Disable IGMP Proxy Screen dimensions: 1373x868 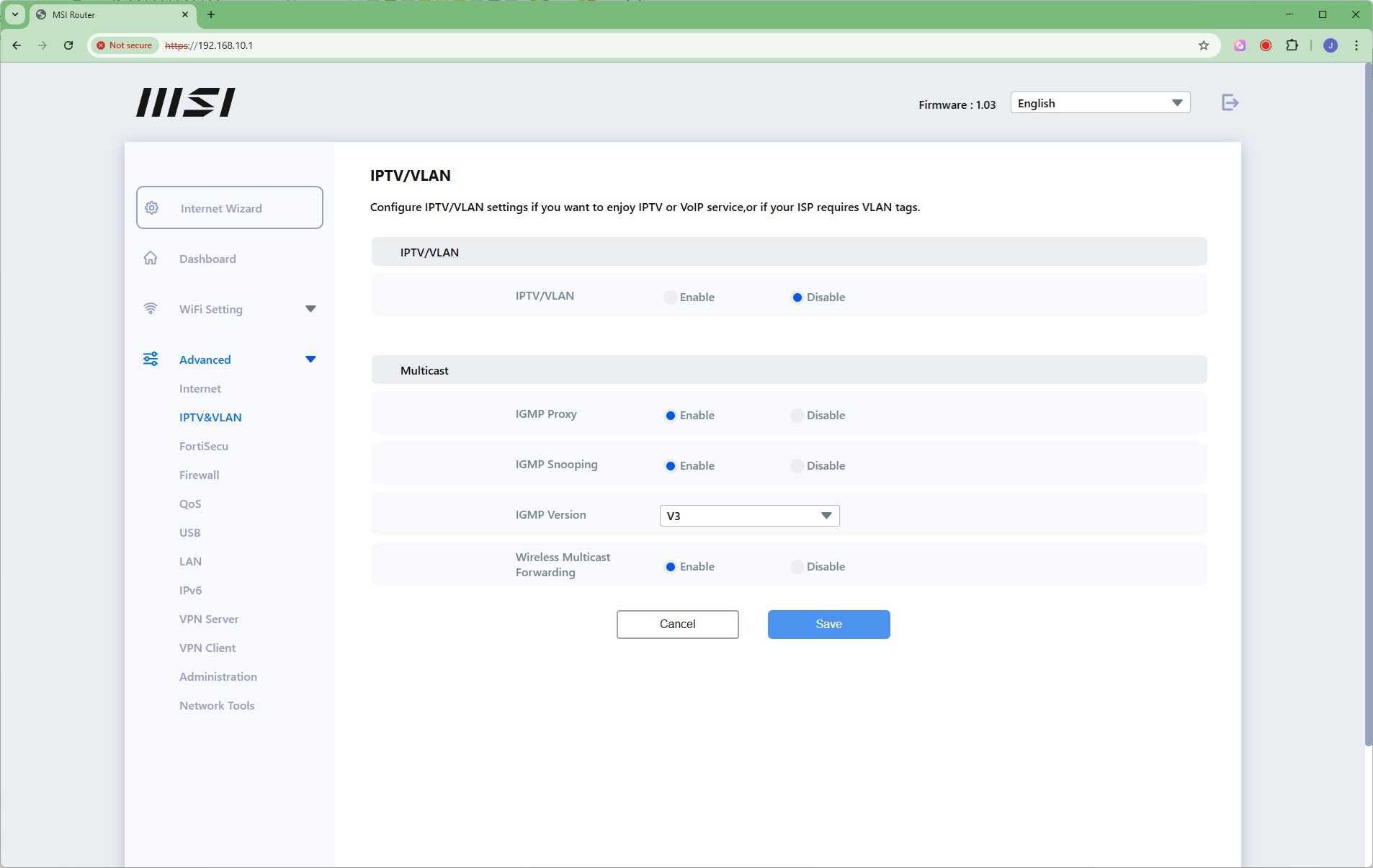tap(797, 416)
